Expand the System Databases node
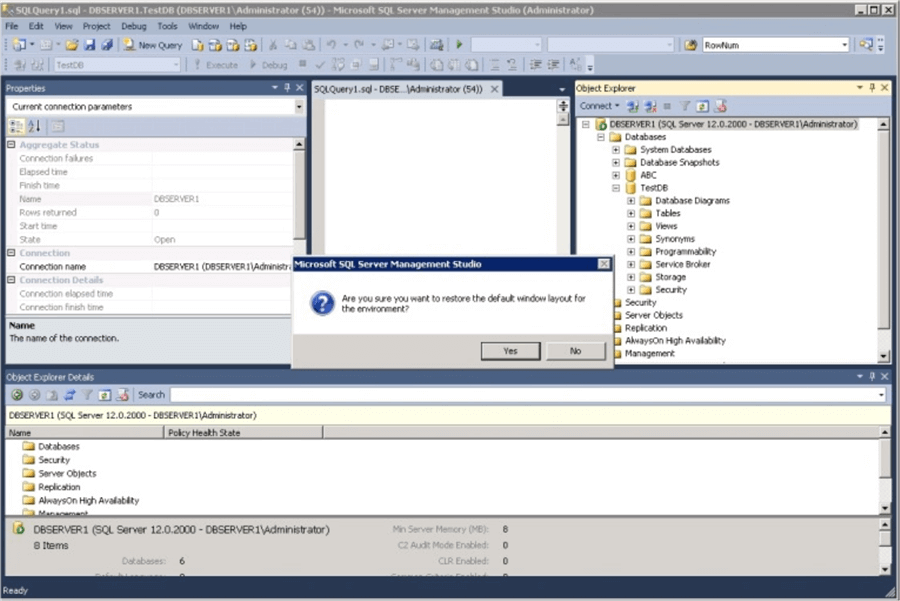 click(616, 150)
